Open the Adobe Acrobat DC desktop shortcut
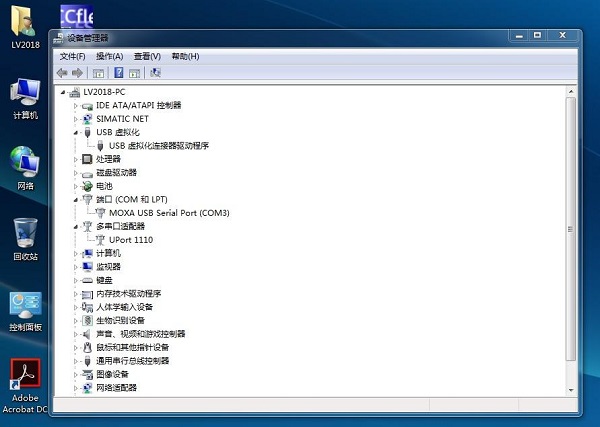The width and height of the screenshot is (600, 427). click(25, 386)
